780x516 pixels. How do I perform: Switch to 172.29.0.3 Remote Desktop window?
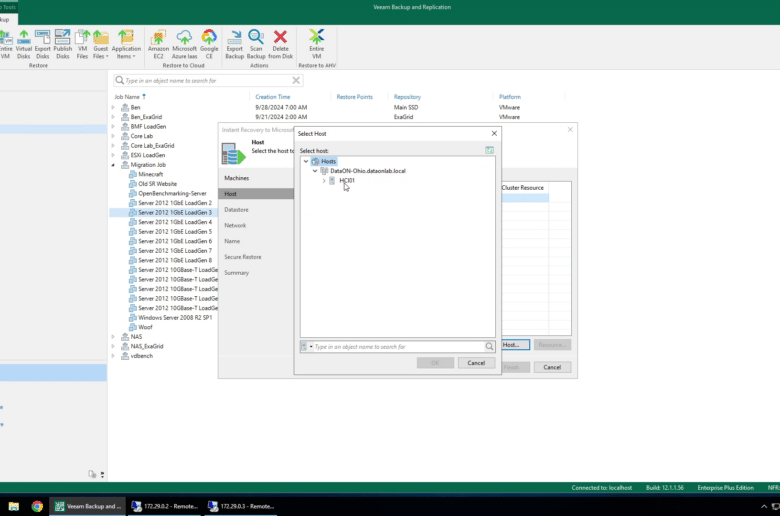pos(242,506)
